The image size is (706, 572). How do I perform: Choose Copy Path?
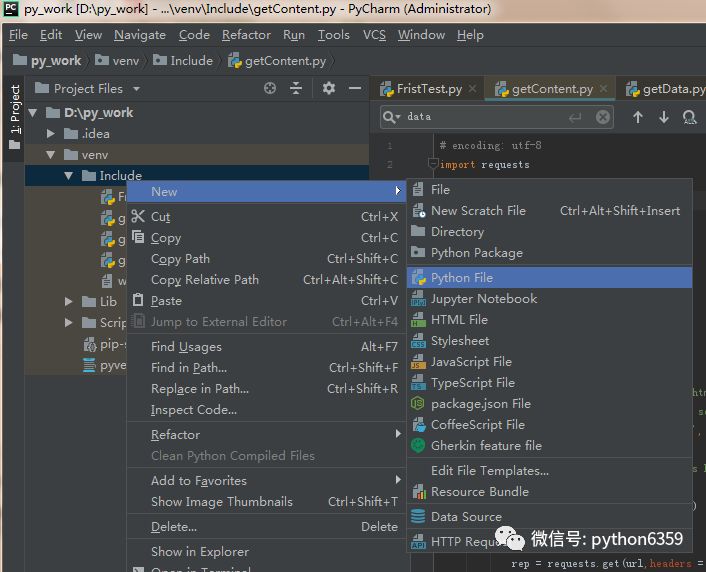click(267, 259)
